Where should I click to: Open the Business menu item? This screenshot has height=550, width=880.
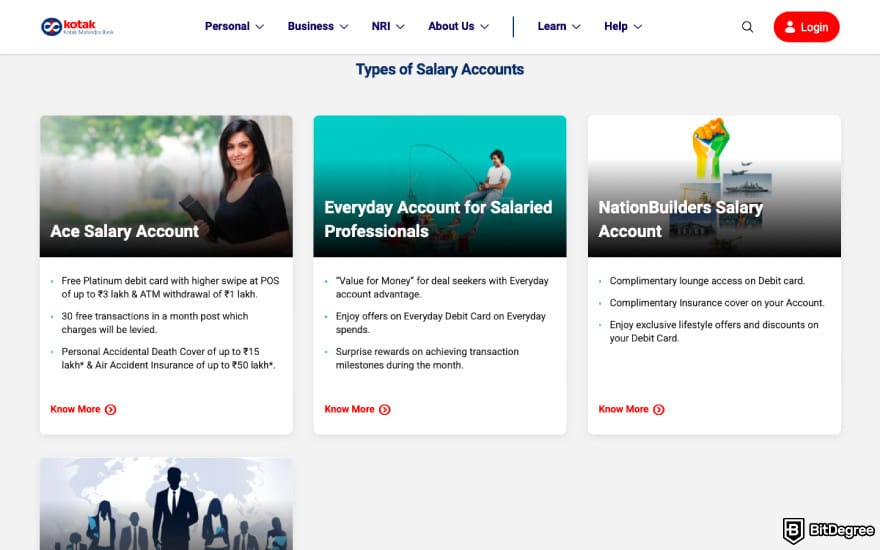click(318, 26)
